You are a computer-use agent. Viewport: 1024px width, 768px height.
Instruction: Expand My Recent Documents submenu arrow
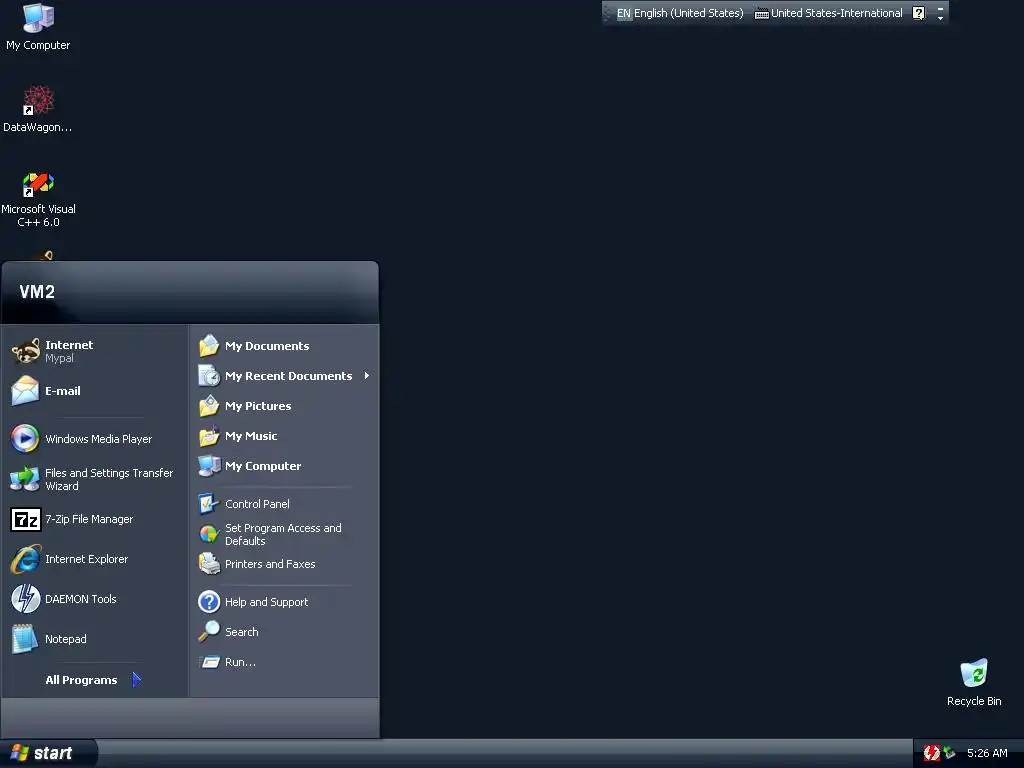coord(367,376)
